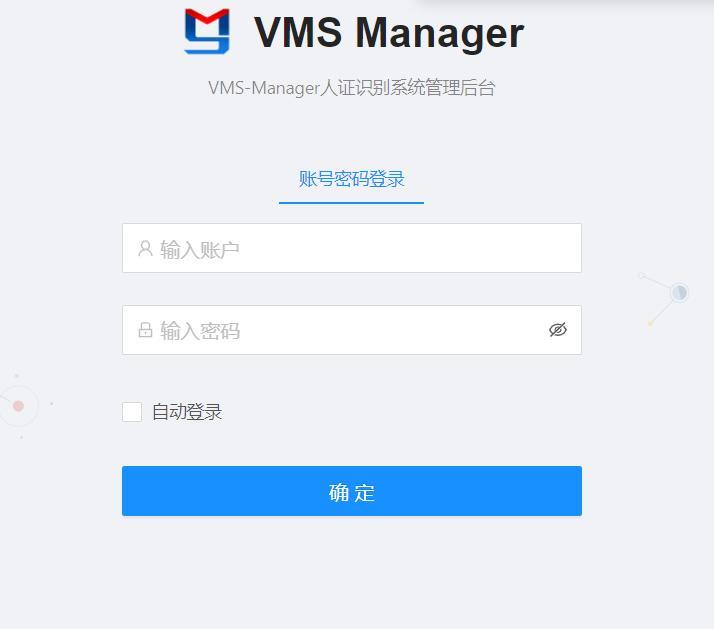Click the 确定 login button
Viewport: 714px width, 629px height.
point(352,491)
